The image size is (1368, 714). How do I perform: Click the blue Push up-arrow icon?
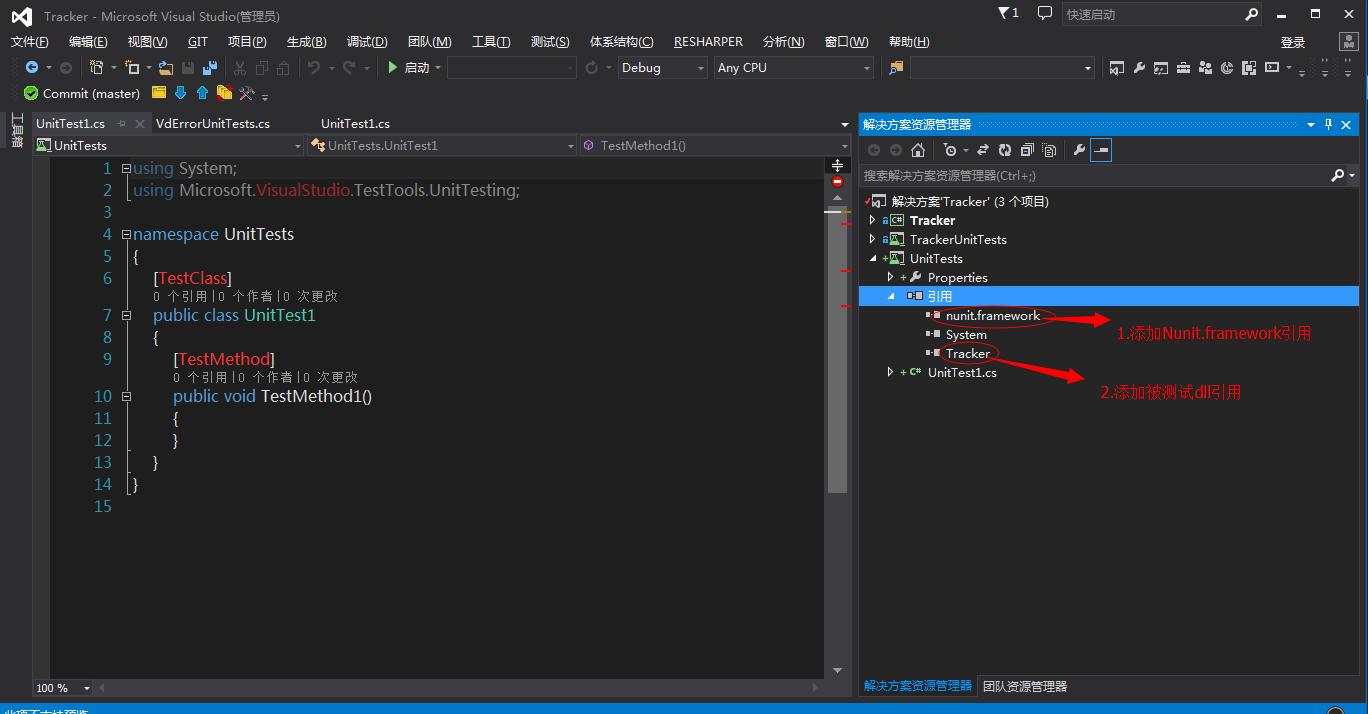pyautogui.click(x=203, y=93)
